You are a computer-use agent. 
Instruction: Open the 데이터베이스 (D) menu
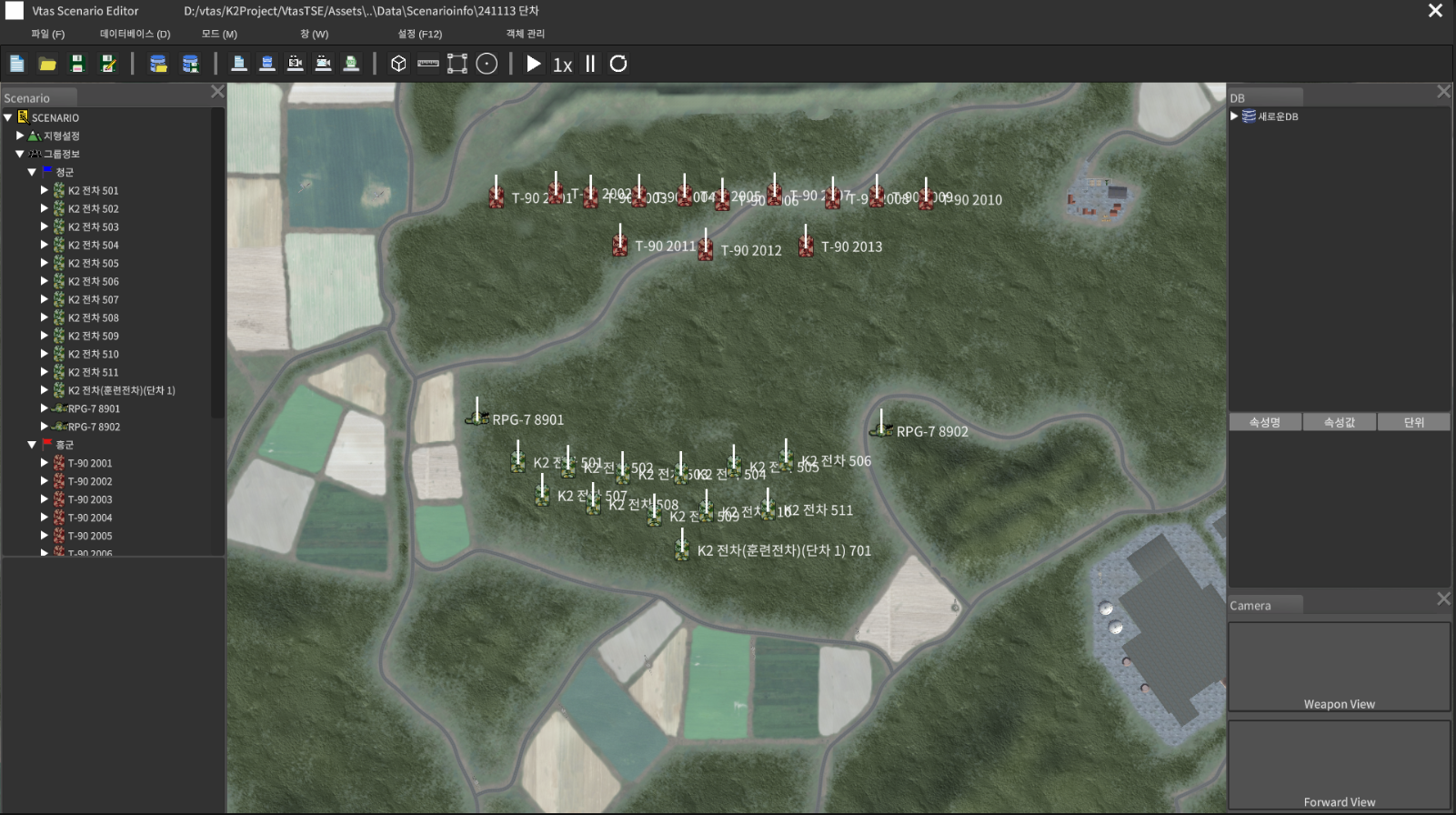(135, 34)
